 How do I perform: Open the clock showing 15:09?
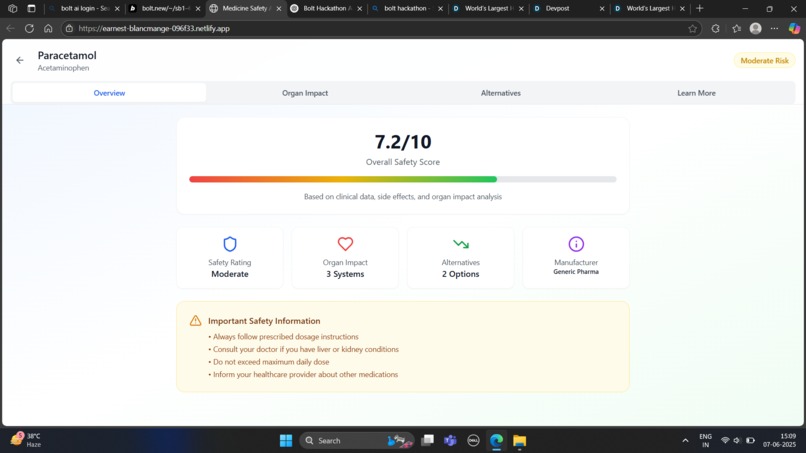(x=779, y=441)
